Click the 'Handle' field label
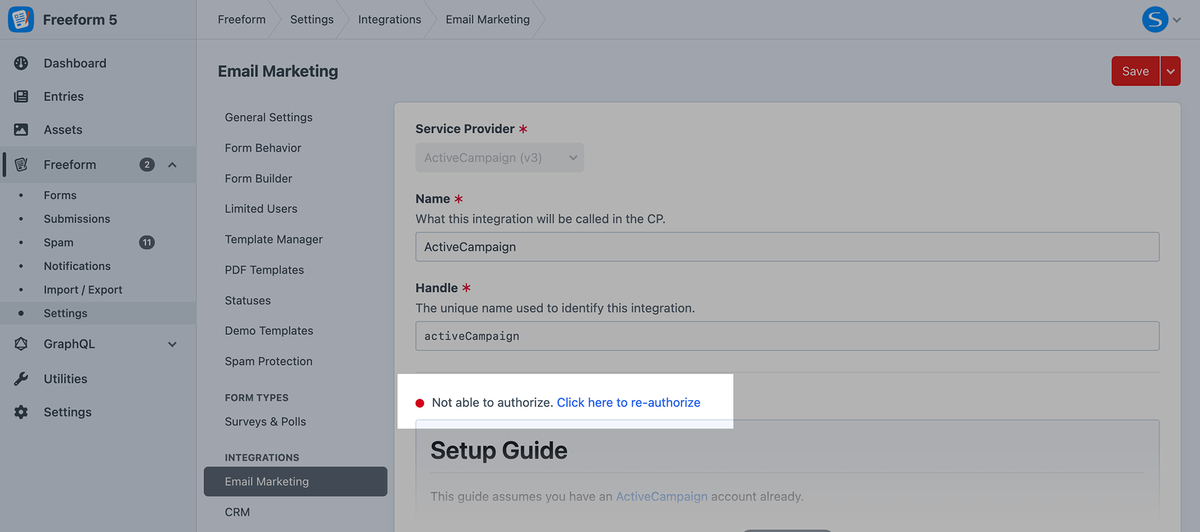This screenshot has width=1200, height=532. point(436,288)
